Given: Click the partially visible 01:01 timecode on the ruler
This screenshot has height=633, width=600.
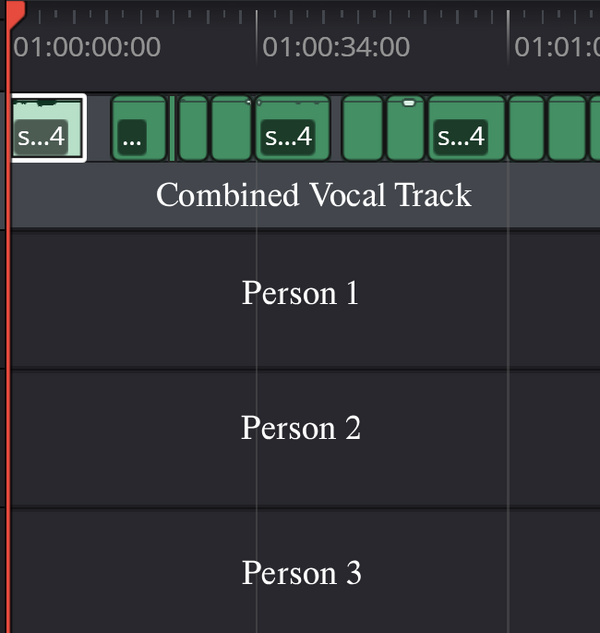Looking at the screenshot, I should [556, 47].
